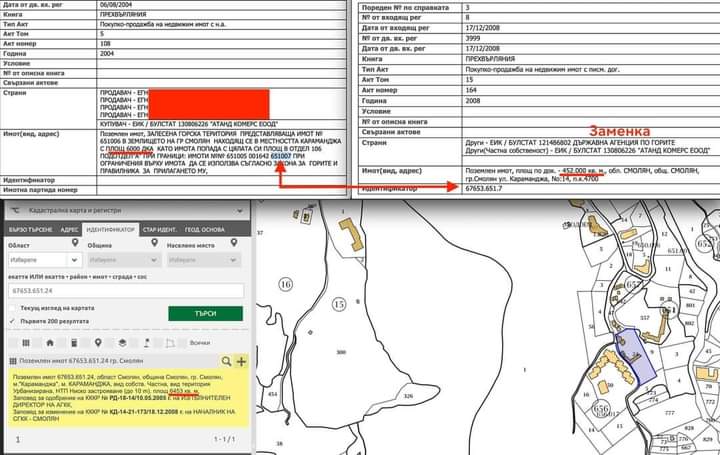720x455 pixels.
Task: Click the ДЪРЖАВНА АГЕНЦИЯ ПО ГОРИТЕ party line
Action: coord(570,143)
